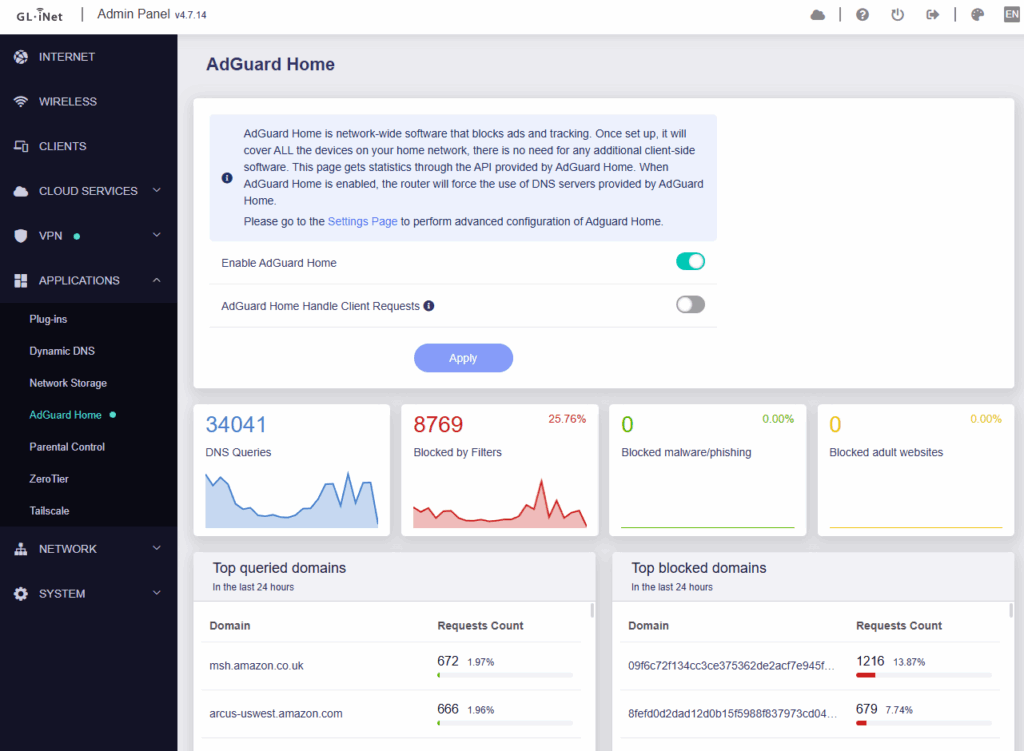Click info icon beside Handle Client Requests
The height and width of the screenshot is (751, 1024).
(429, 306)
